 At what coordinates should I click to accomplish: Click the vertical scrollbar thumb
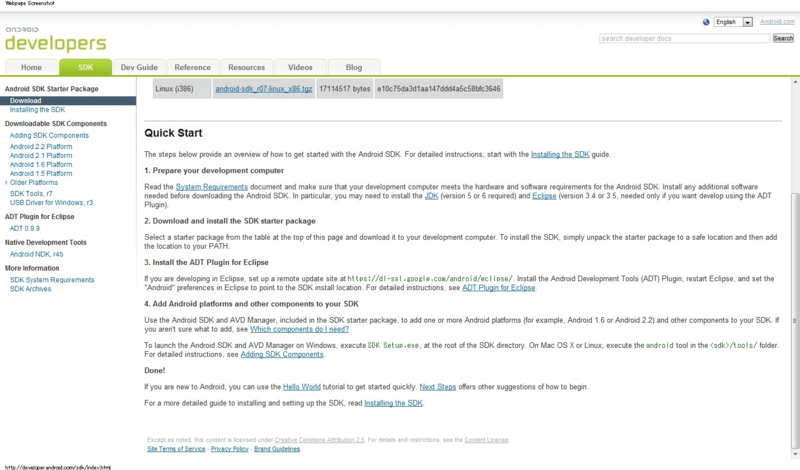[x=795, y=320]
